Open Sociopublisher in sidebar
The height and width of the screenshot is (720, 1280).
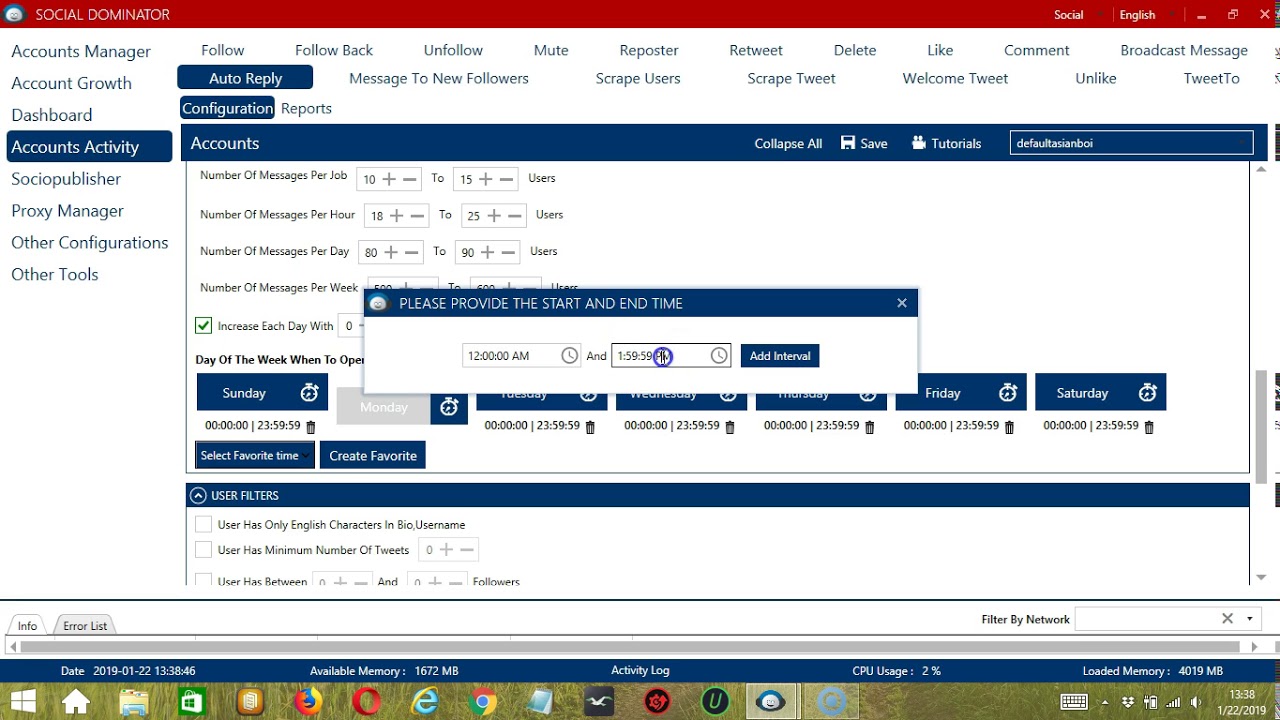[66, 179]
